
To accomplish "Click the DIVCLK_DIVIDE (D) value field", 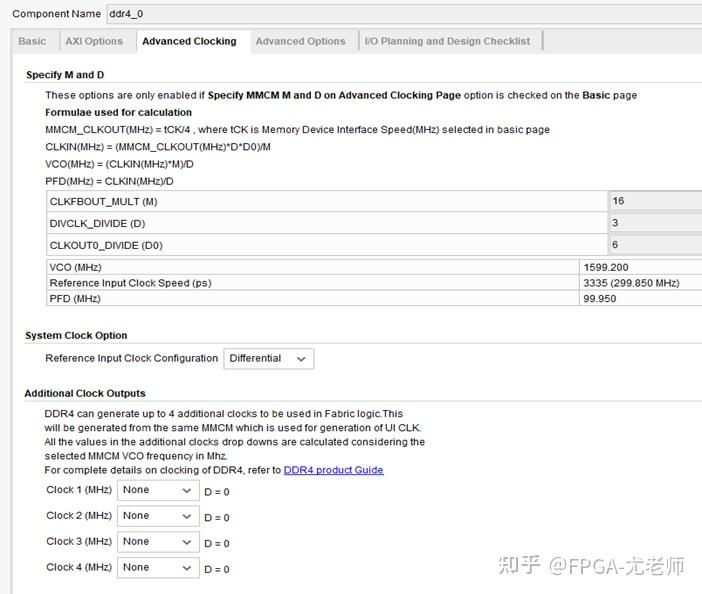I will pos(655,223).
